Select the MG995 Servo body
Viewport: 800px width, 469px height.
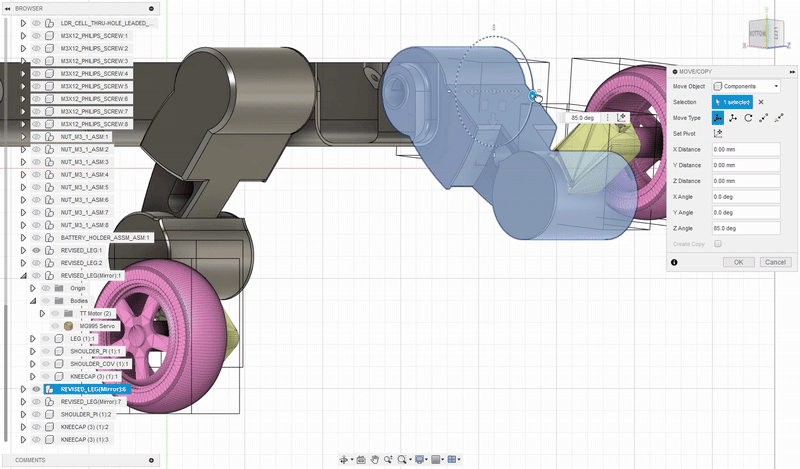[97, 326]
